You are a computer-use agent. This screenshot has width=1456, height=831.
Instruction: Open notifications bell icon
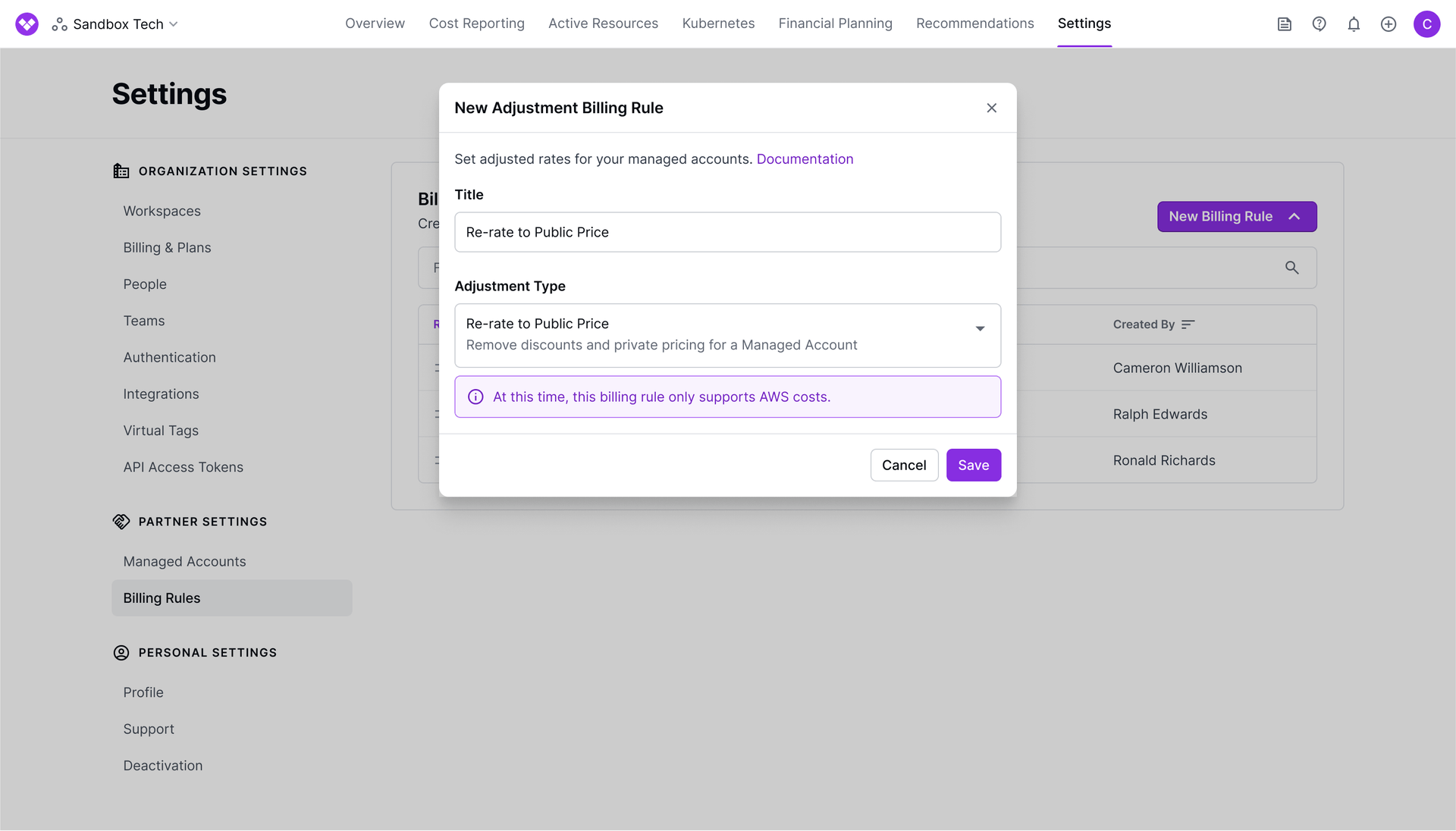(x=1354, y=24)
